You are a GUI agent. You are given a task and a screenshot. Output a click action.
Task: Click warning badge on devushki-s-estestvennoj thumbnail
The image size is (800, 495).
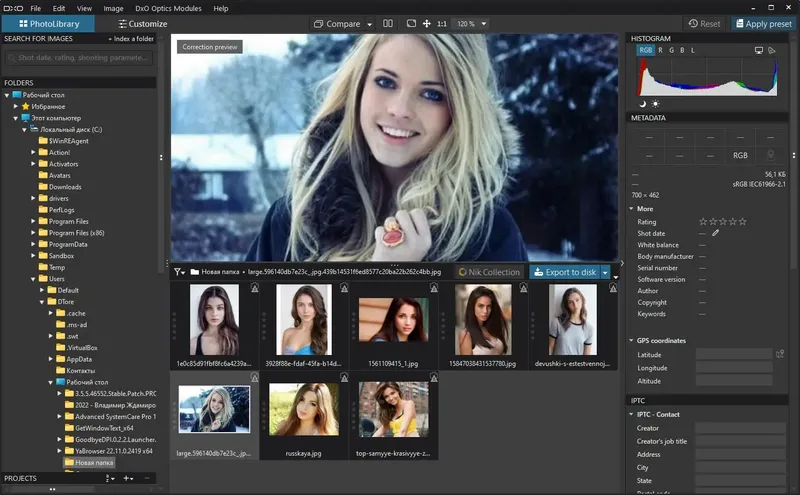(x=613, y=288)
